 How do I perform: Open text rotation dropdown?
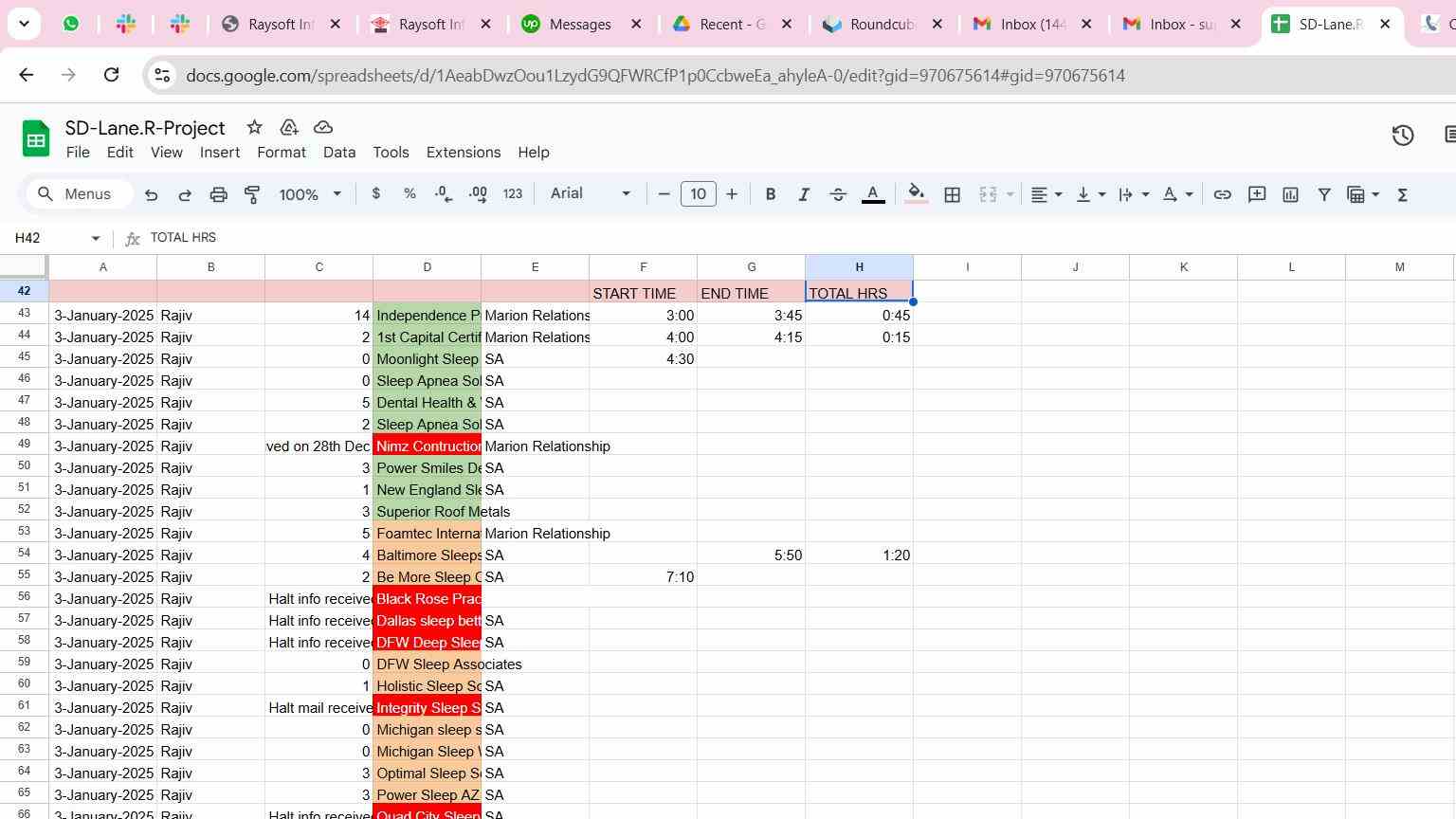coord(1177,194)
